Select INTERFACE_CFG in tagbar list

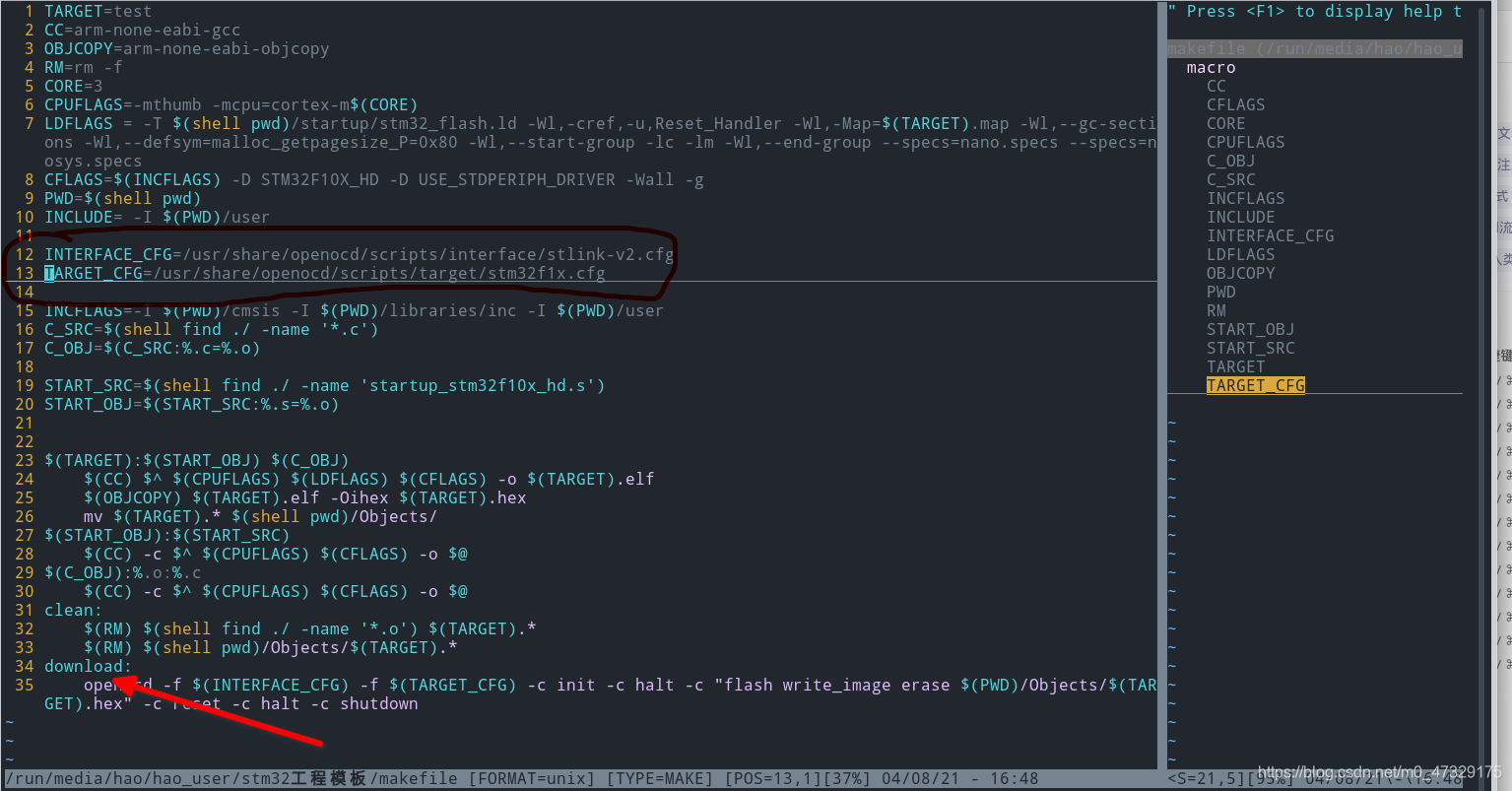click(x=1270, y=235)
